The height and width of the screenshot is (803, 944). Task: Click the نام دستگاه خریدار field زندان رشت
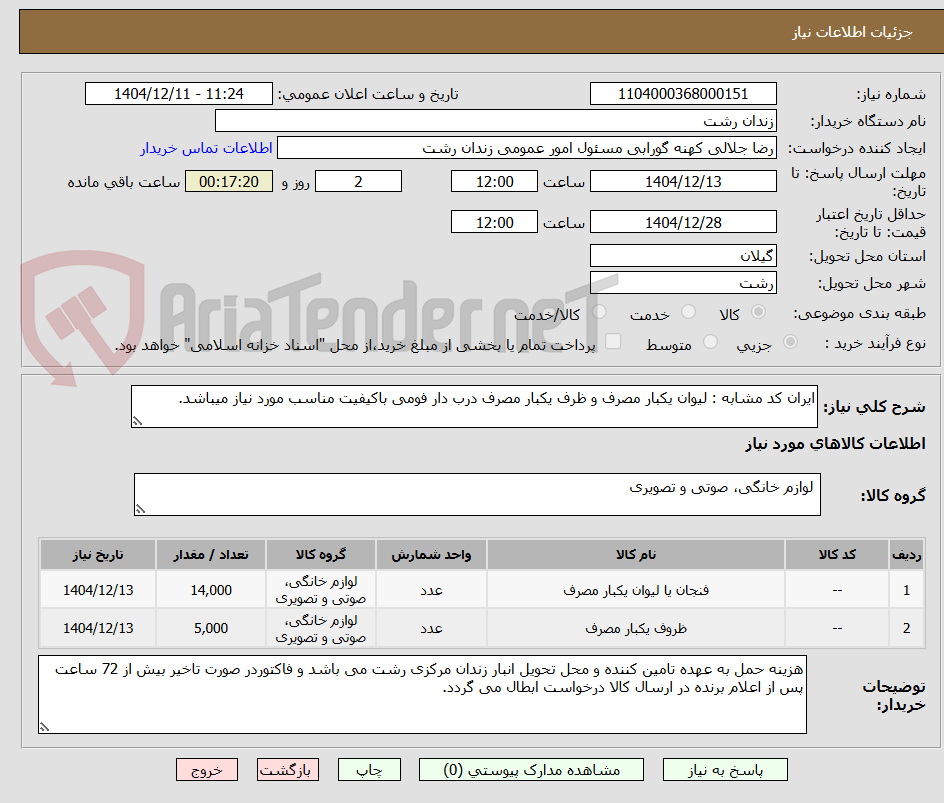pyautogui.click(x=495, y=121)
